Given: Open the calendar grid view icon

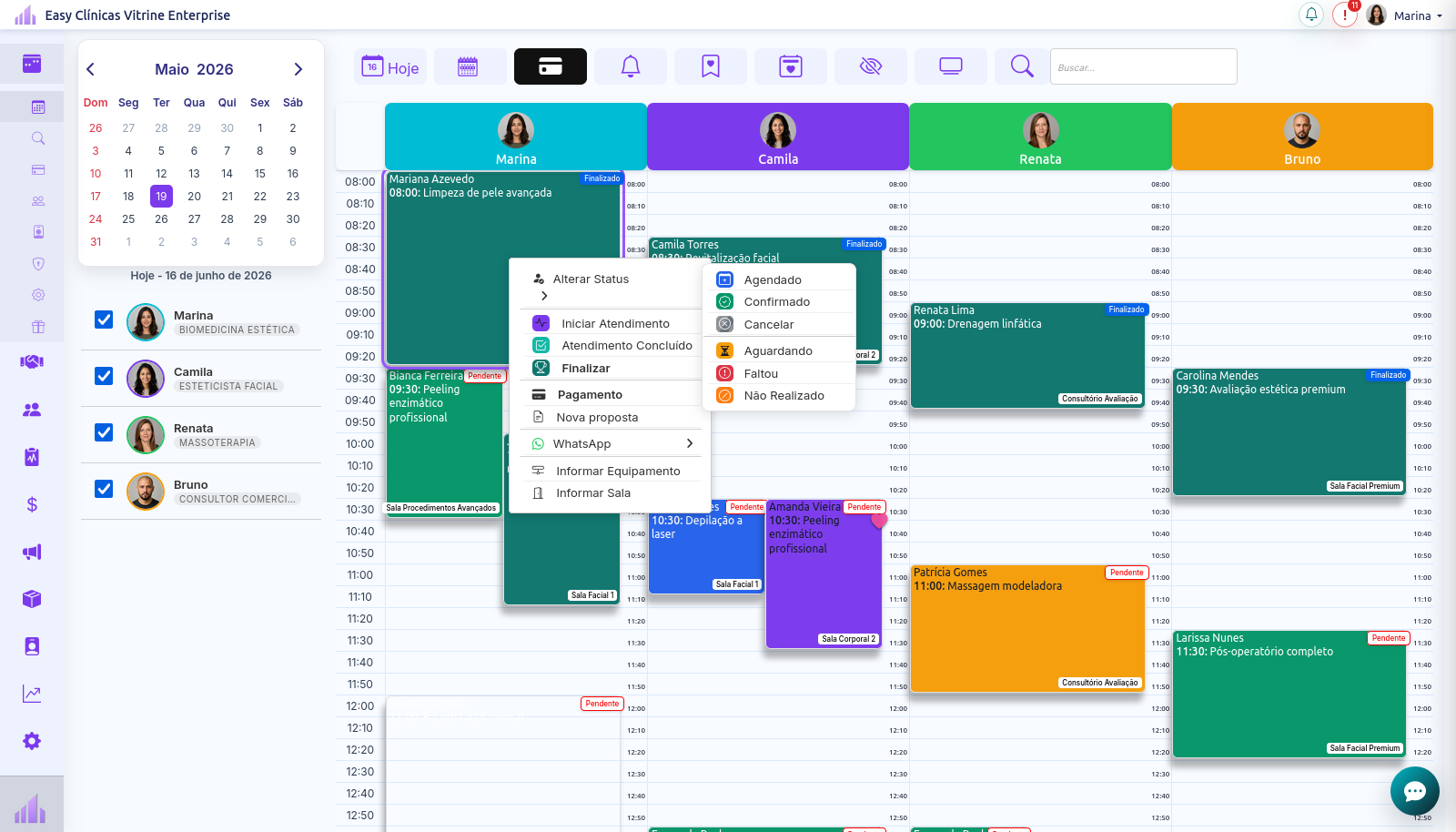Looking at the screenshot, I should 469,66.
